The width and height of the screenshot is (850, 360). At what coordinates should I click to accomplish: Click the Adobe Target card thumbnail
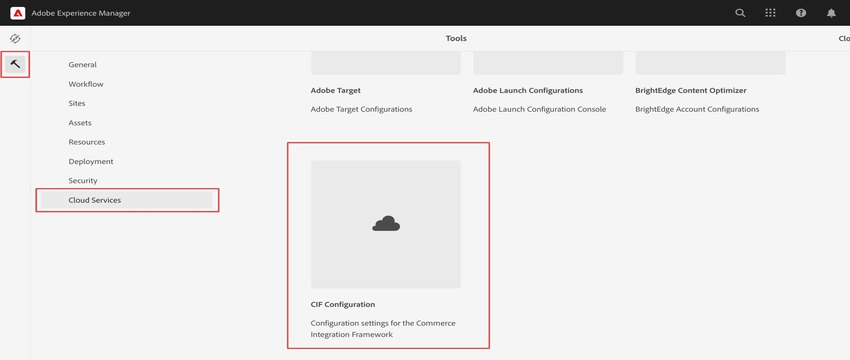386,63
